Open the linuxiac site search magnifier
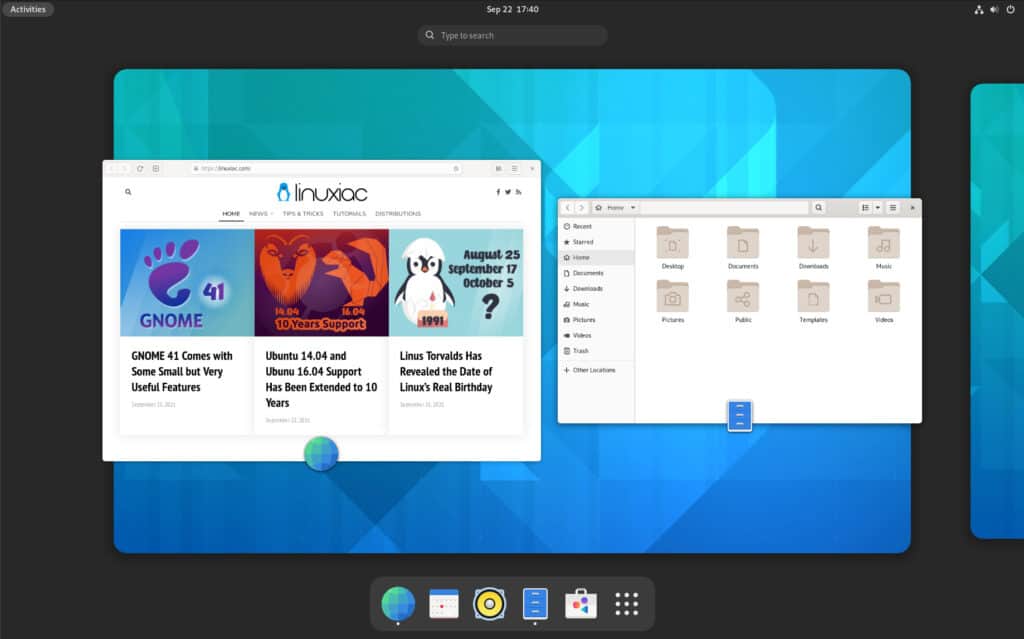 [x=128, y=192]
